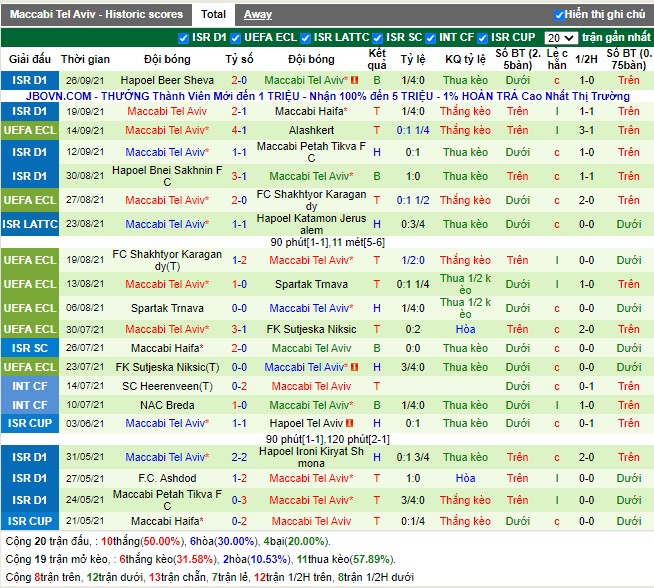
Task: Toggle the UEFA ECL filter checkbox
Action: point(236,38)
